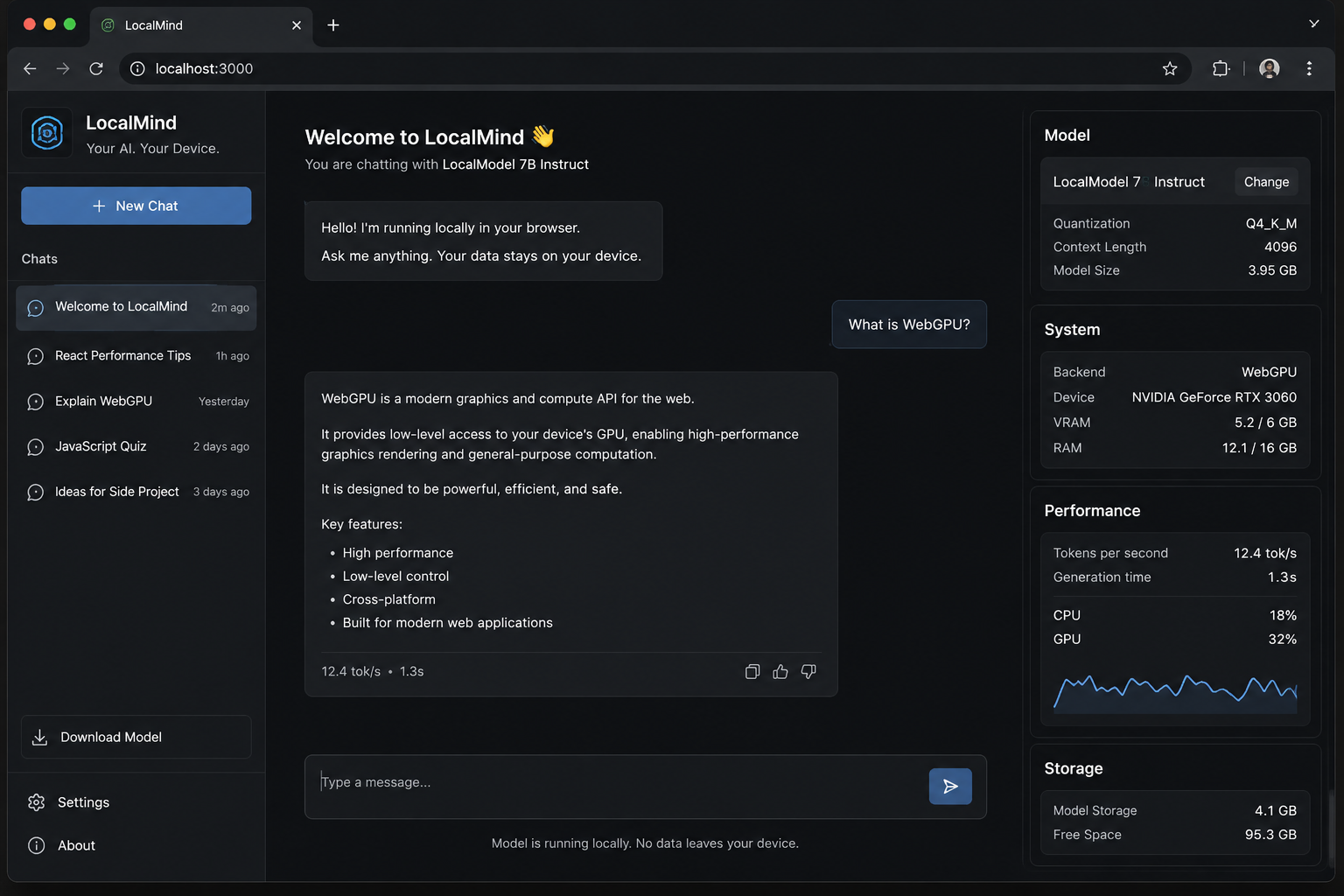Click the LocalMind browser tab
The image size is (1344, 896).
tap(200, 25)
